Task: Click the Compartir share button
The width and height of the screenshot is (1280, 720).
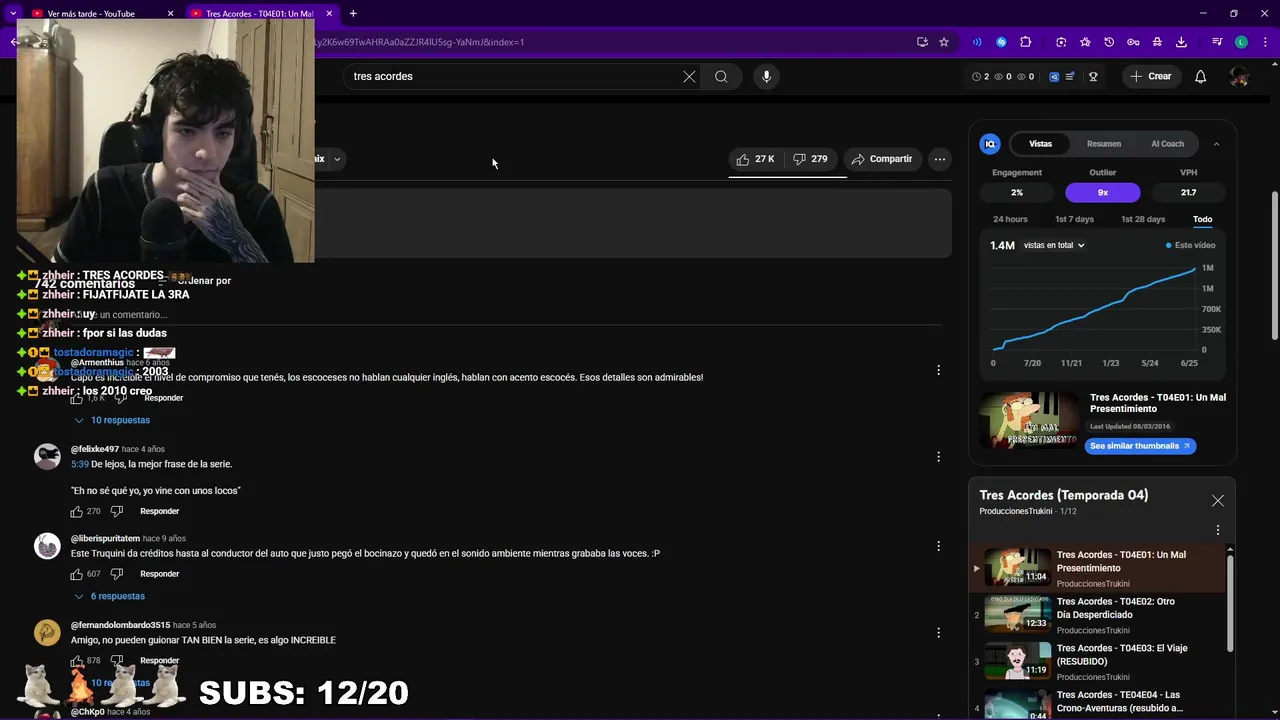Action: click(x=882, y=159)
